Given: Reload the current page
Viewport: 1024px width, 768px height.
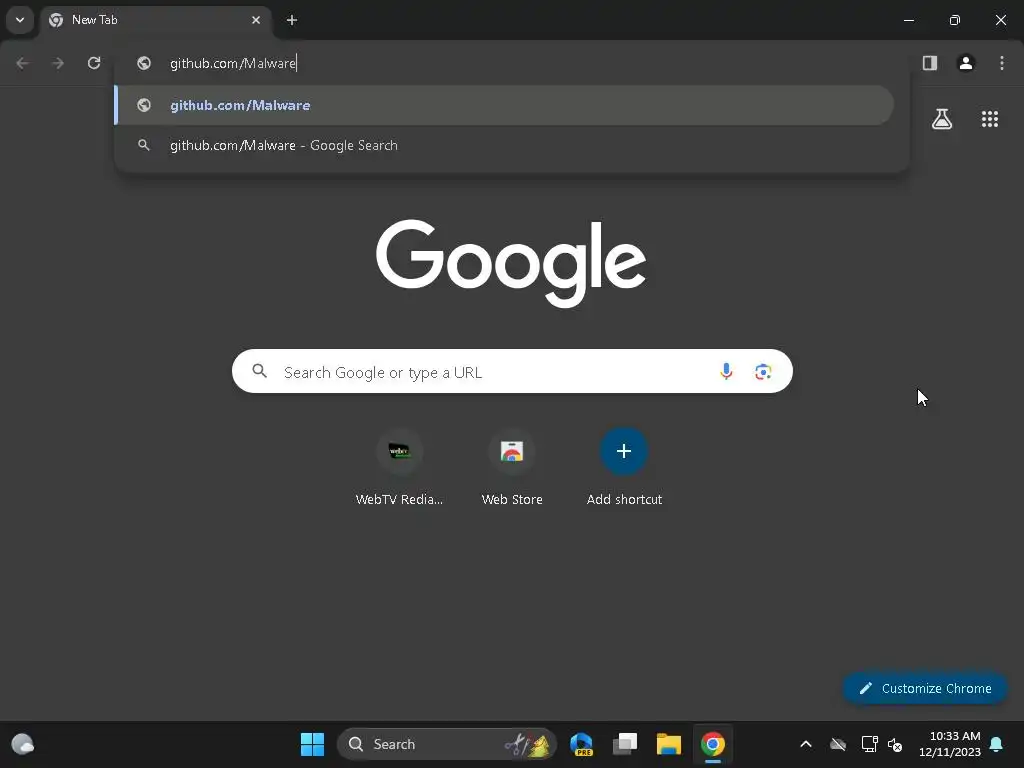Looking at the screenshot, I should pos(94,63).
